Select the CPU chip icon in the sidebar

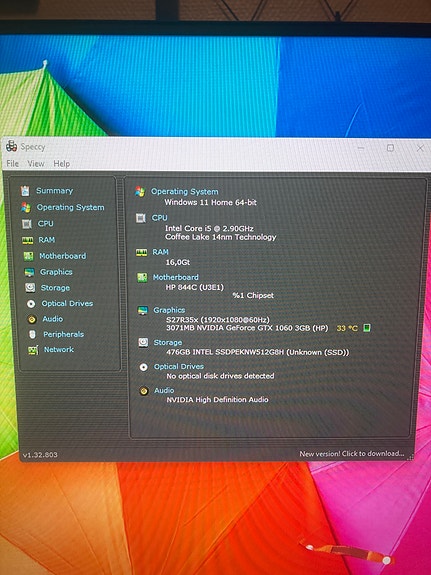pos(27,224)
